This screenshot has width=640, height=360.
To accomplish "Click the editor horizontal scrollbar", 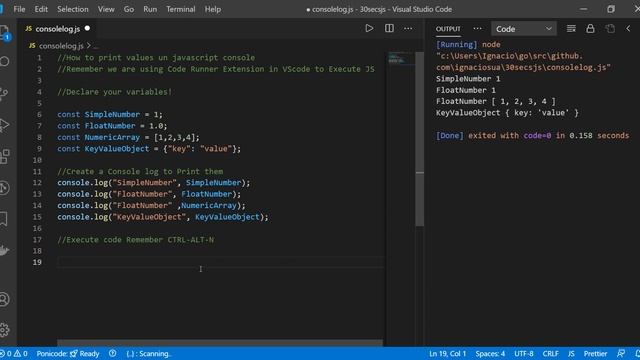I will click(220, 343).
